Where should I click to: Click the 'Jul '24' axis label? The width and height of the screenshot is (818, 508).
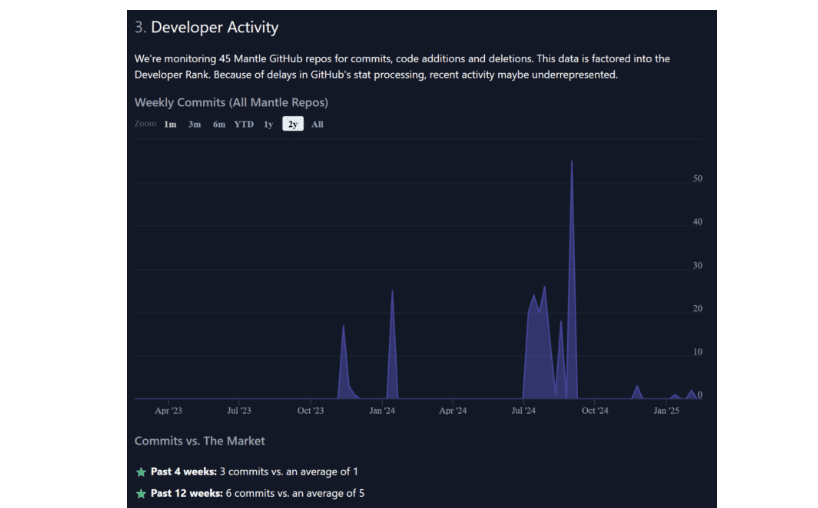click(x=523, y=410)
